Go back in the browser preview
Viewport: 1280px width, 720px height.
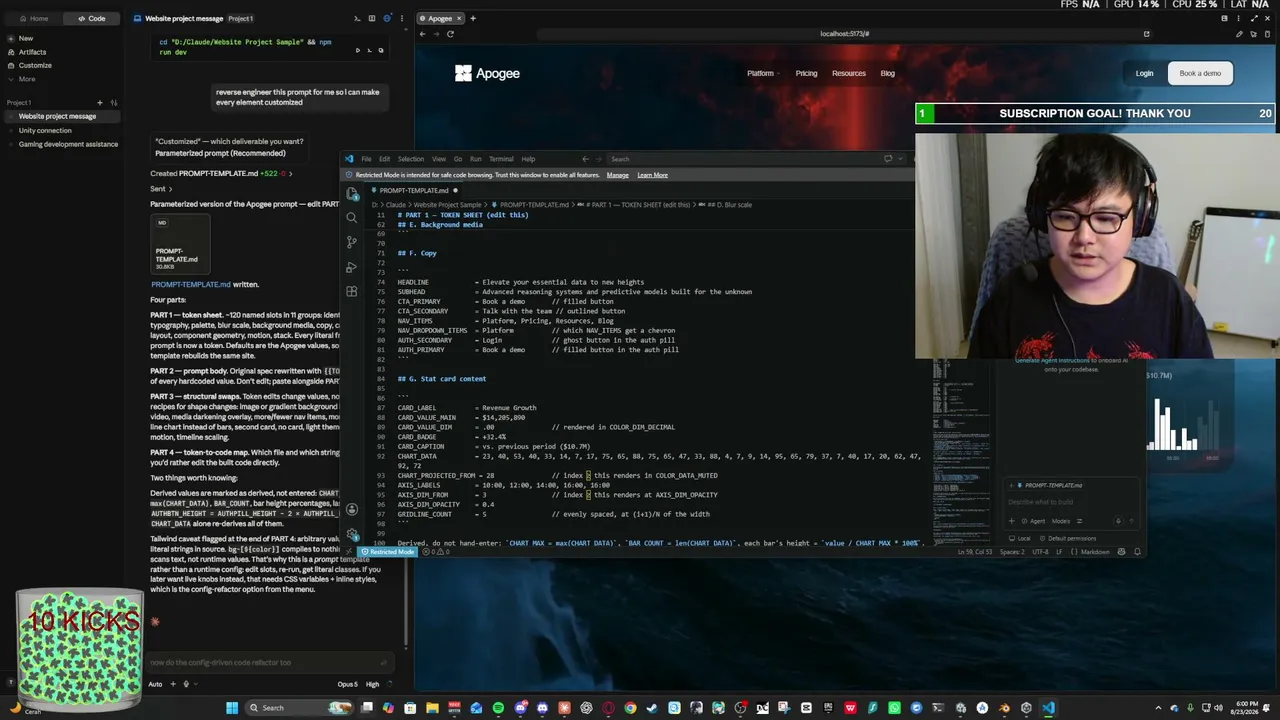422,34
